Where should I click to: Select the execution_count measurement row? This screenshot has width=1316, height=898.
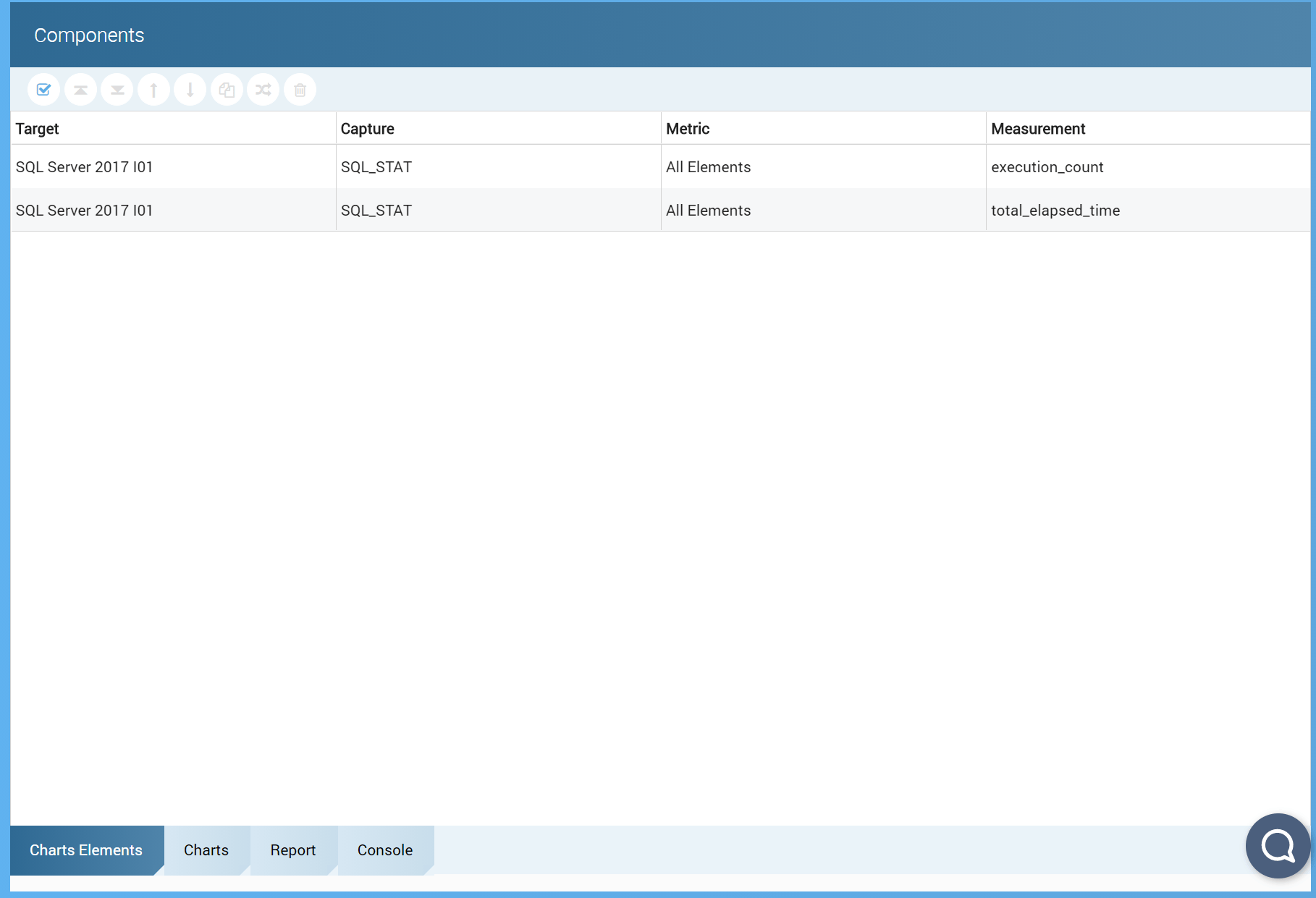(x=1047, y=167)
